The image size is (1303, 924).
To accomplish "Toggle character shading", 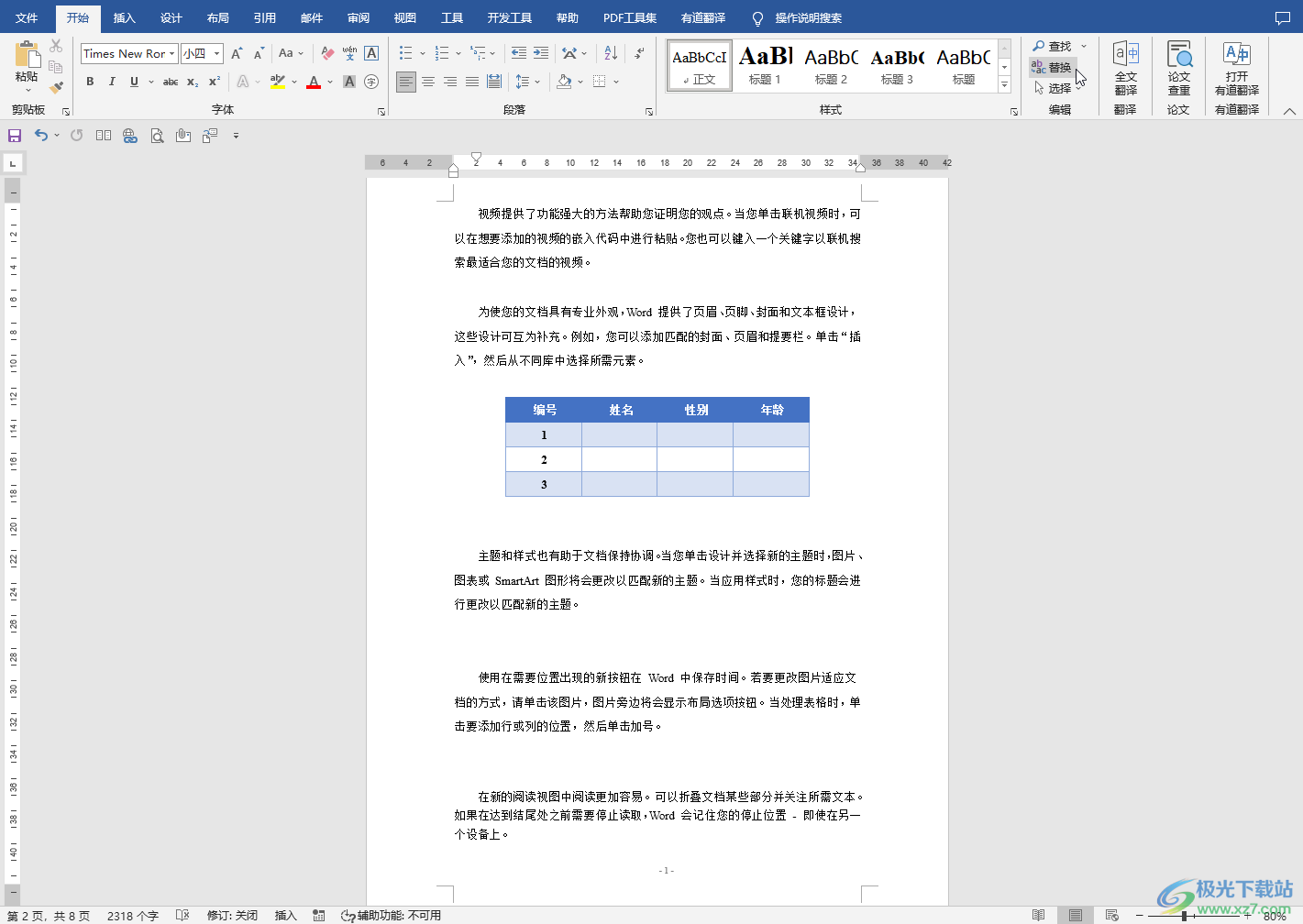I will point(349,82).
